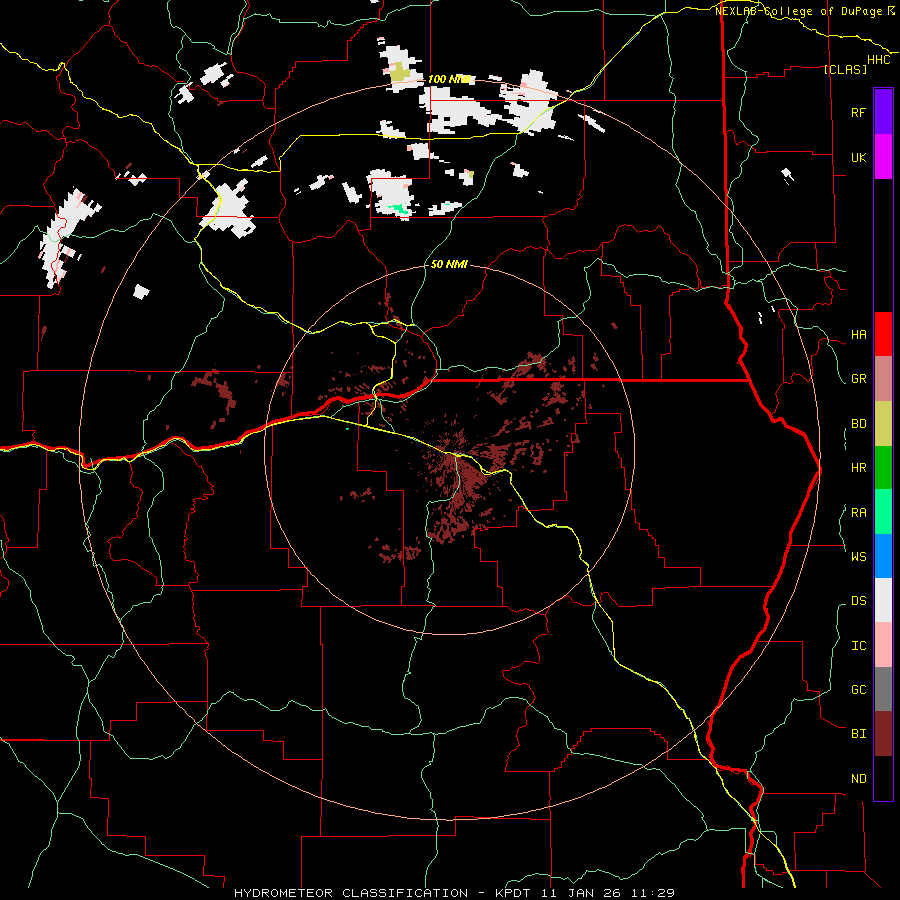Click the pink IC legend swatch

point(883,645)
